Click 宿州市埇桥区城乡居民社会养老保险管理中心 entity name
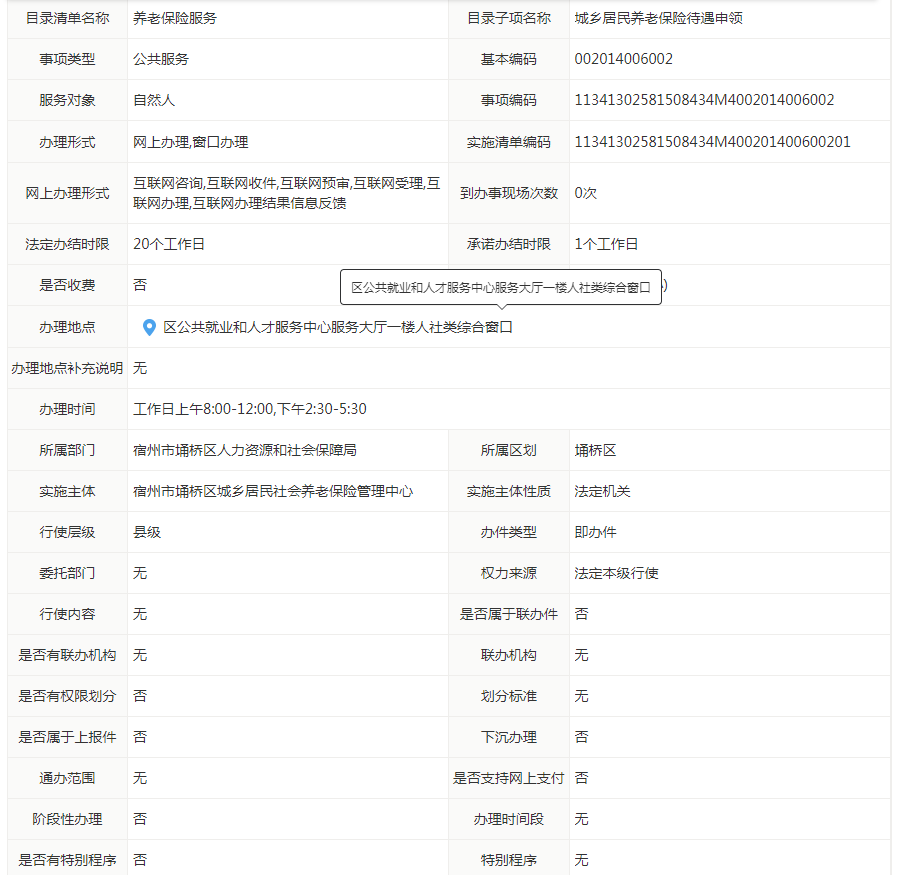Viewport: 903px width, 875px height. tap(273, 491)
